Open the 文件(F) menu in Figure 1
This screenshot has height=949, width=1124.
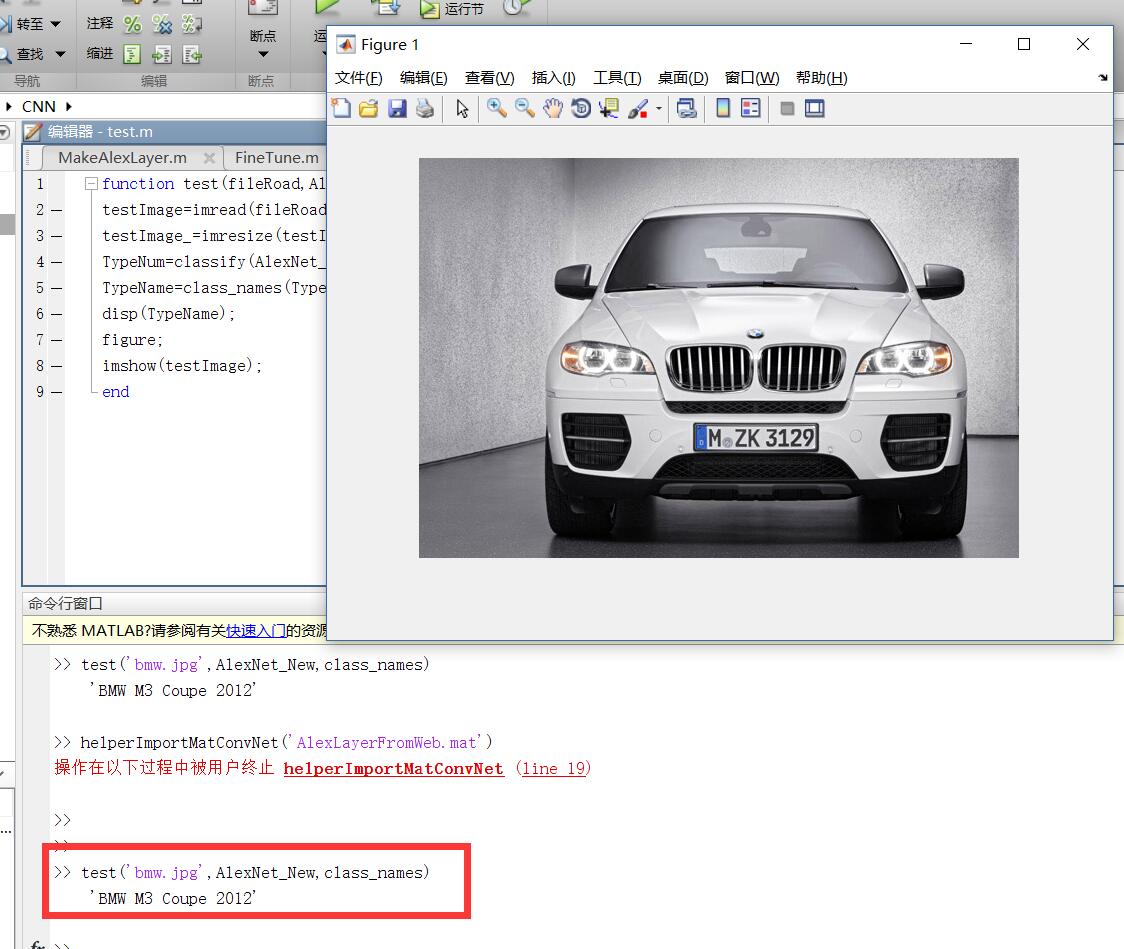[x=358, y=77]
